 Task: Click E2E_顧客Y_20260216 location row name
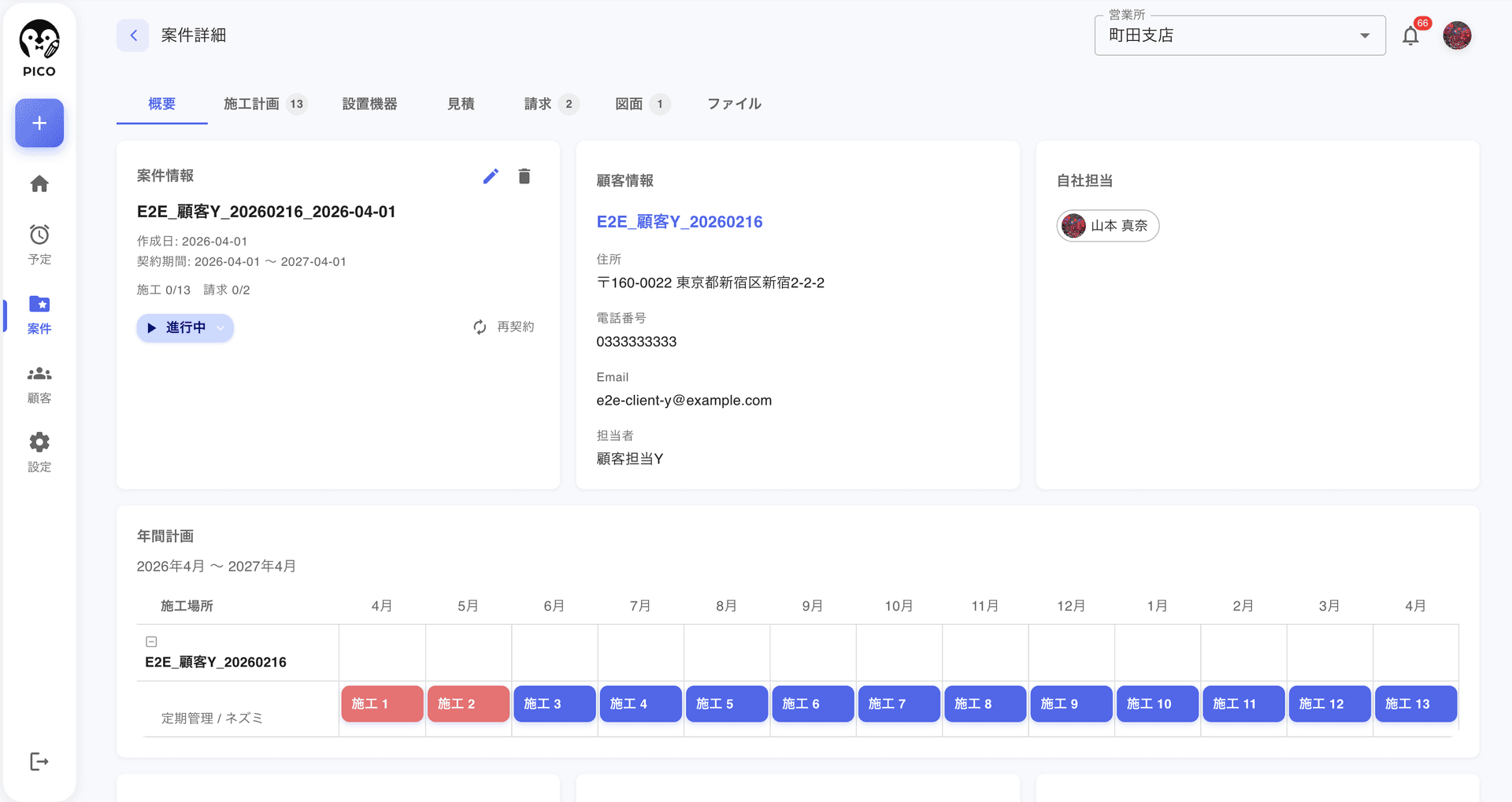[216, 663]
